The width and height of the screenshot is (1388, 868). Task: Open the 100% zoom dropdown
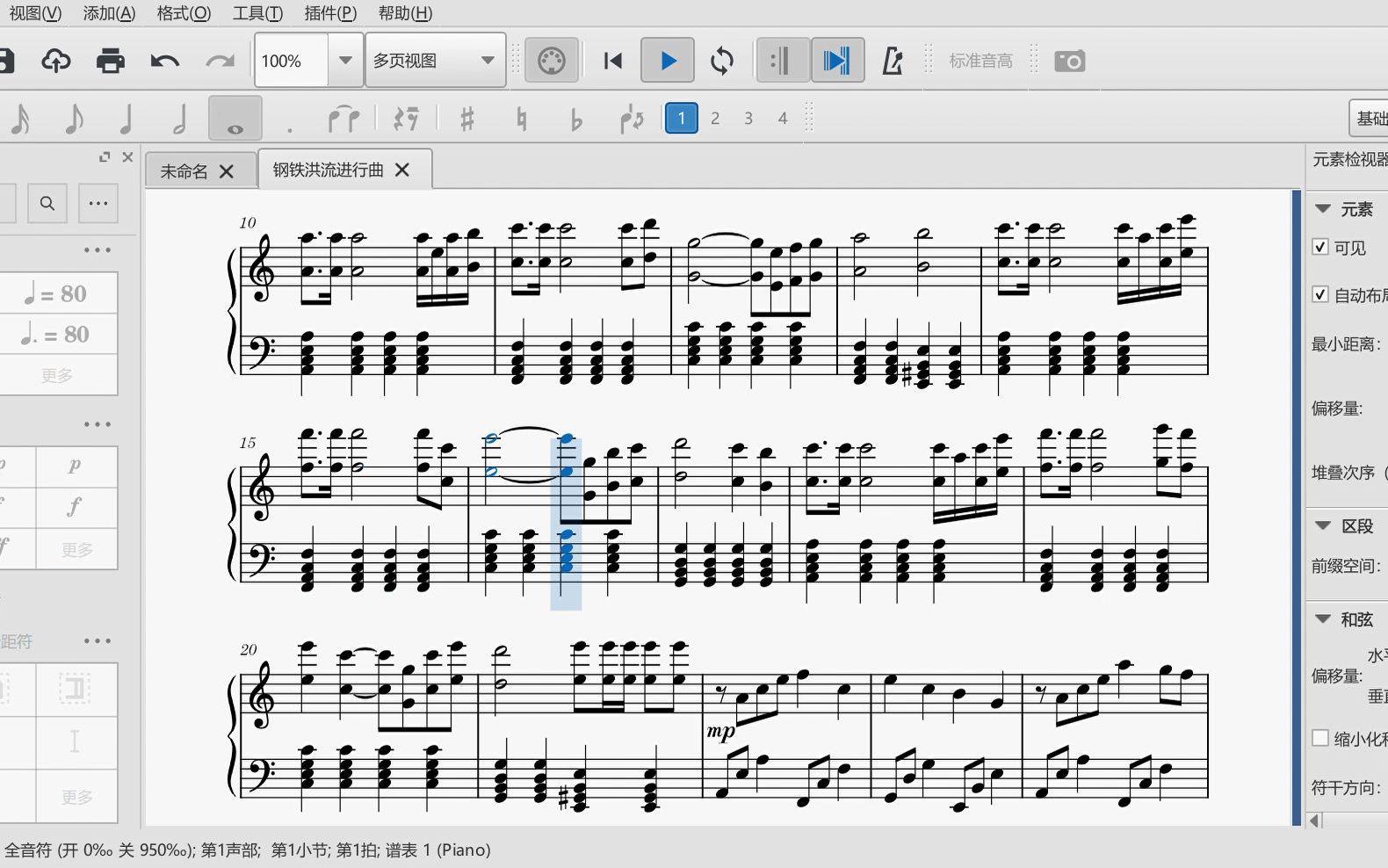[x=346, y=61]
